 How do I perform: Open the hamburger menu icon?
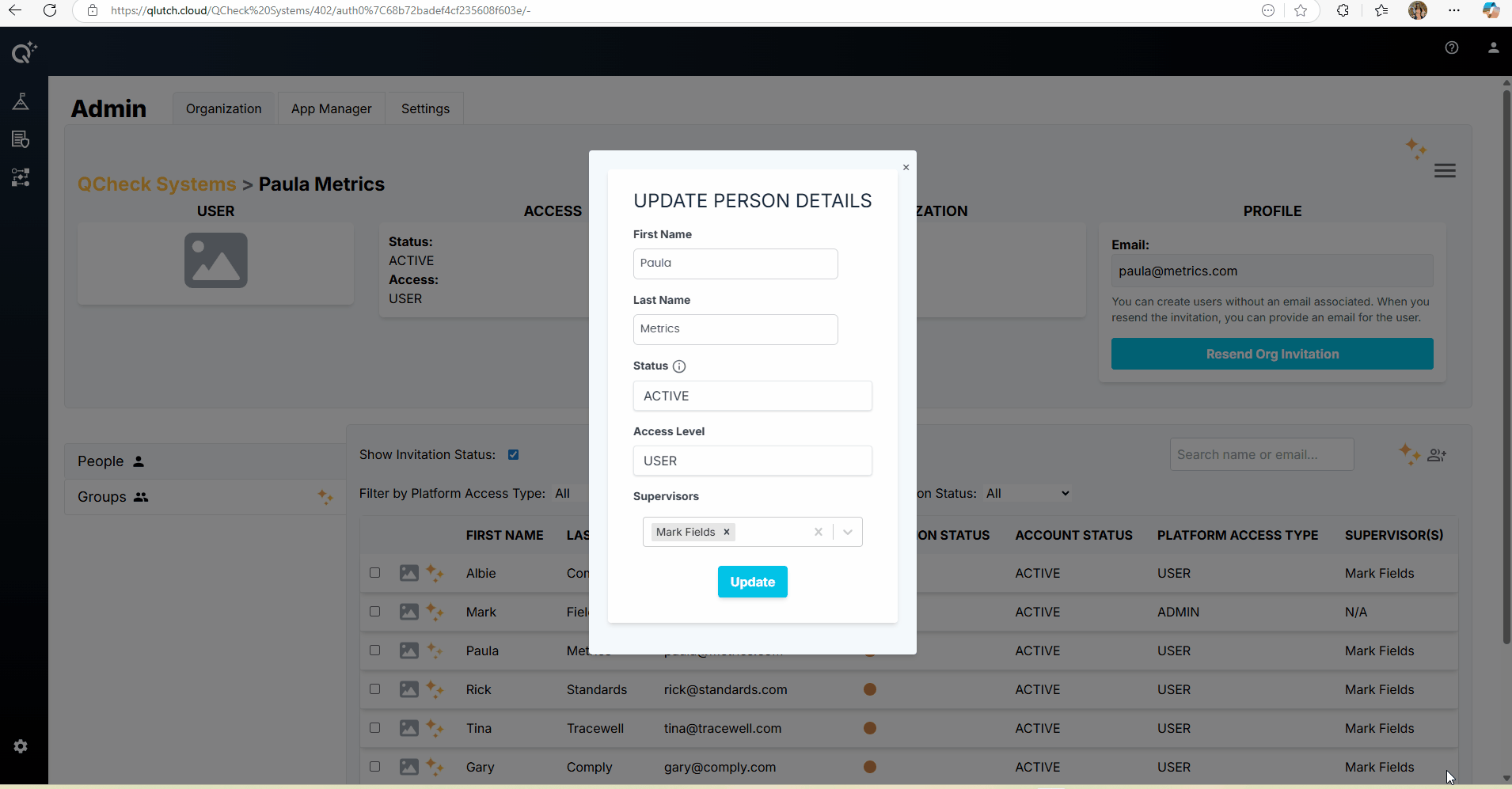pyautogui.click(x=1444, y=171)
